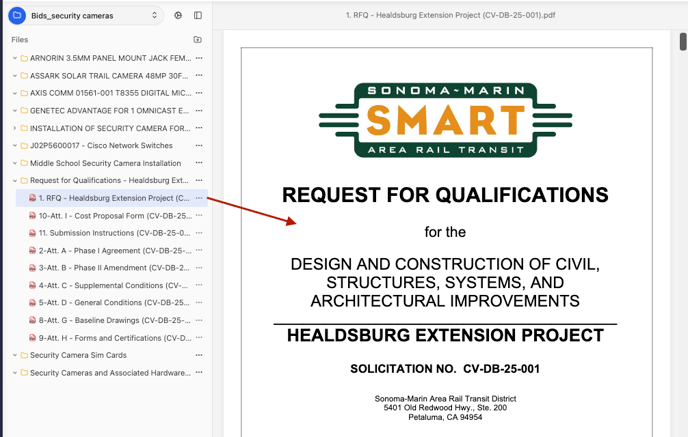The image size is (688, 437).
Task: Open more options for 2-Att. A file
Action: 199,250
